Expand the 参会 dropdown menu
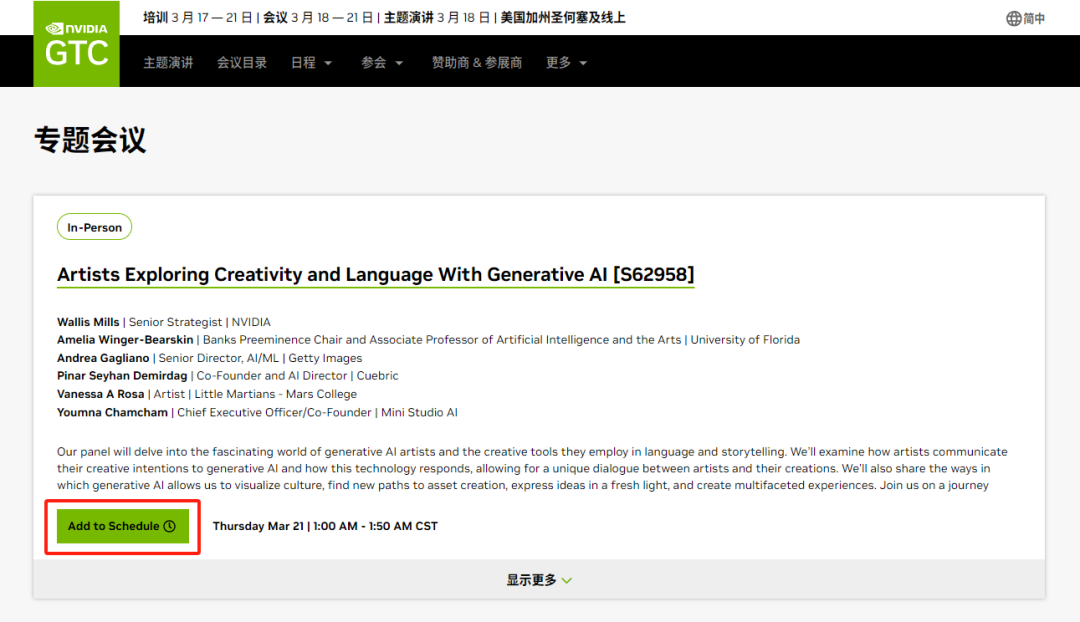1080x622 pixels. [x=382, y=63]
